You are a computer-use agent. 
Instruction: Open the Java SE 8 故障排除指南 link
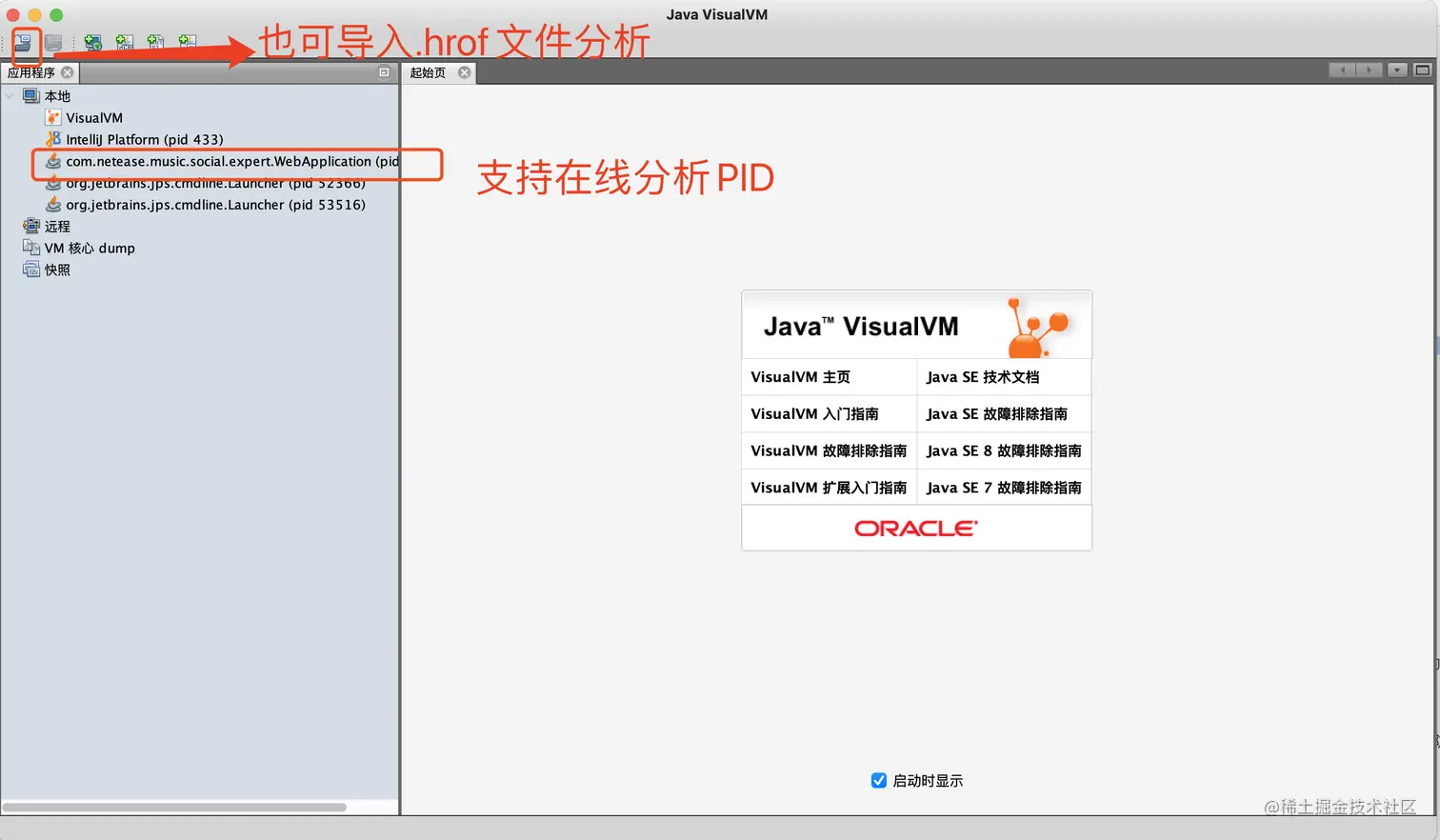click(1004, 451)
